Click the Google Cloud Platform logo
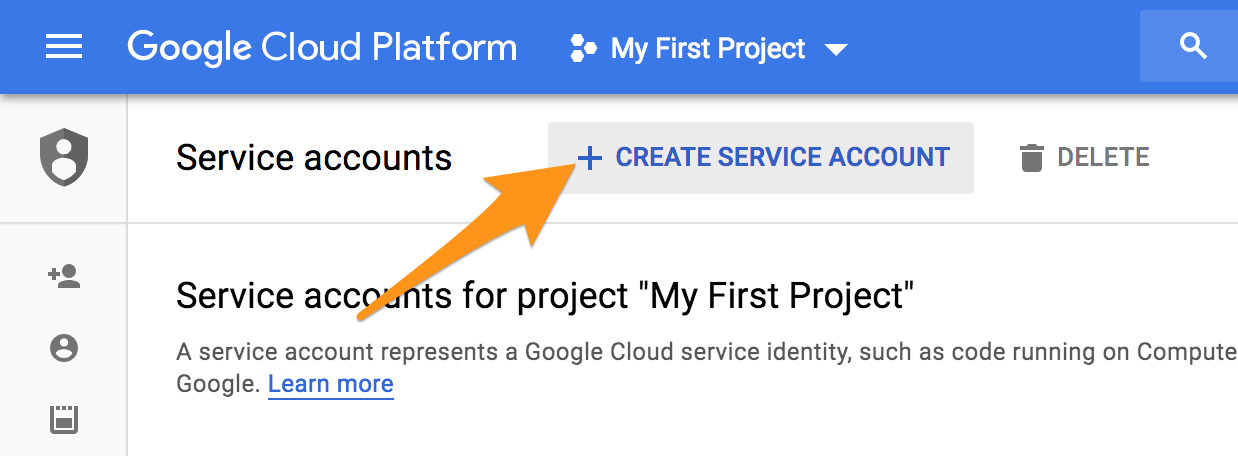 pyautogui.click(x=322, y=47)
